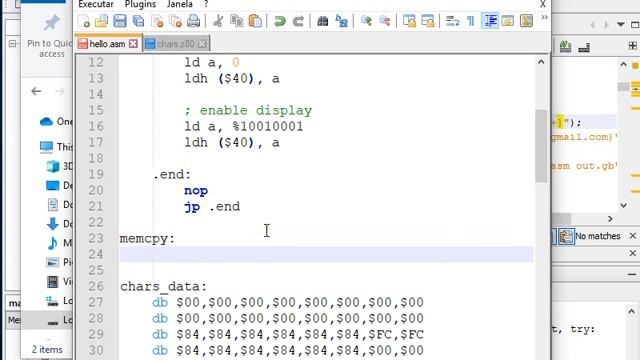Toggle show all characters pilcrow icon

tap(471, 21)
